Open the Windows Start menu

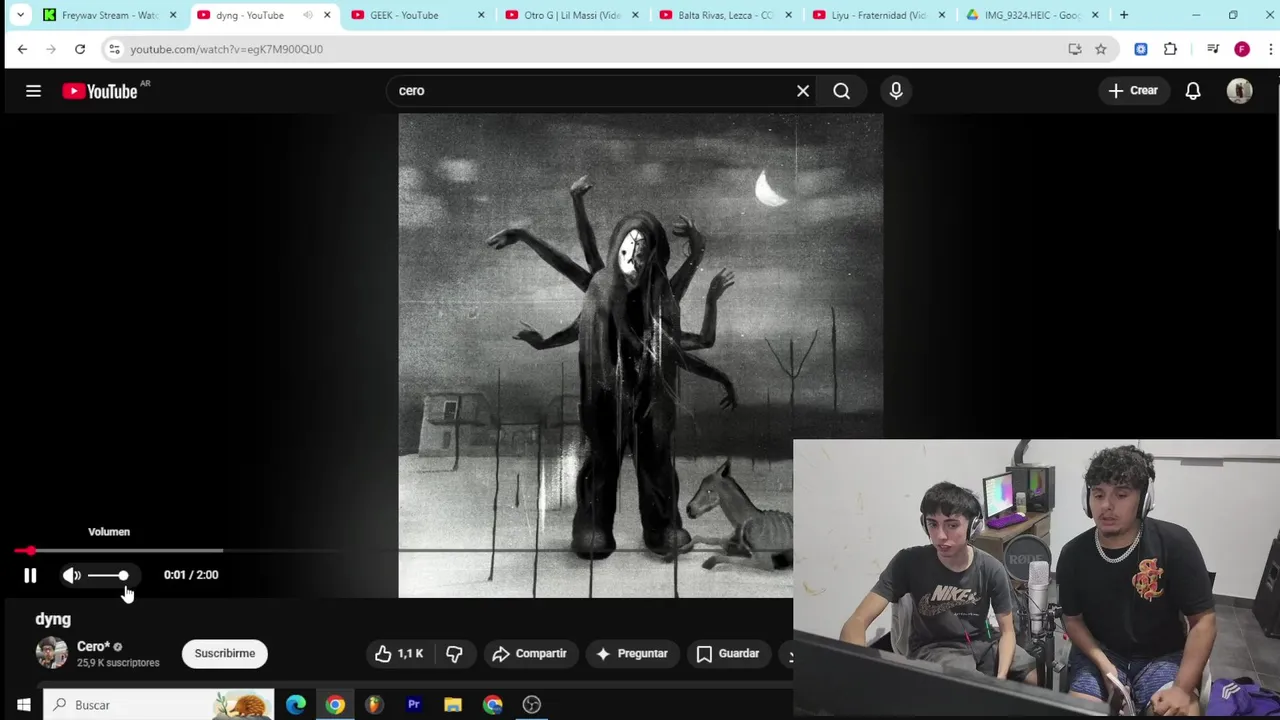tap(23, 705)
